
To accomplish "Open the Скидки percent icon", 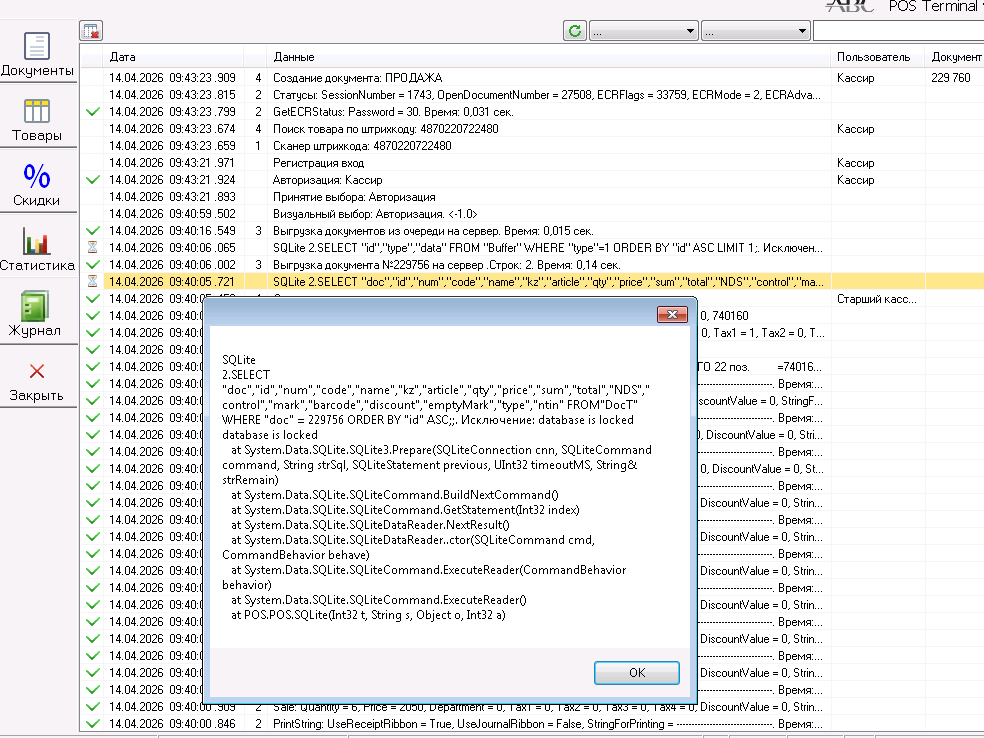I will pos(36,176).
